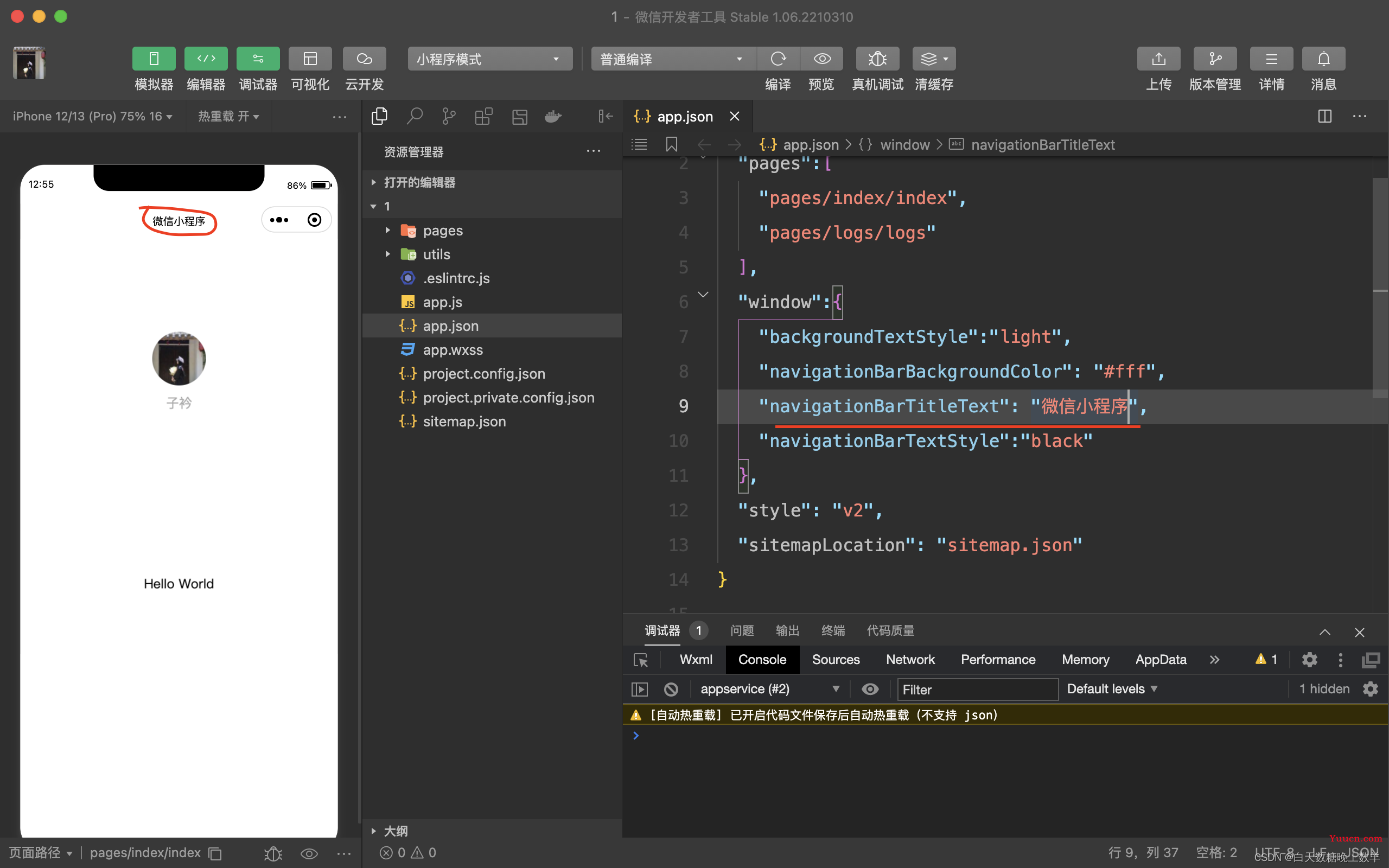The width and height of the screenshot is (1389, 868).
Task: Switch to the 代码质量 tab
Action: click(x=890, y=630)
